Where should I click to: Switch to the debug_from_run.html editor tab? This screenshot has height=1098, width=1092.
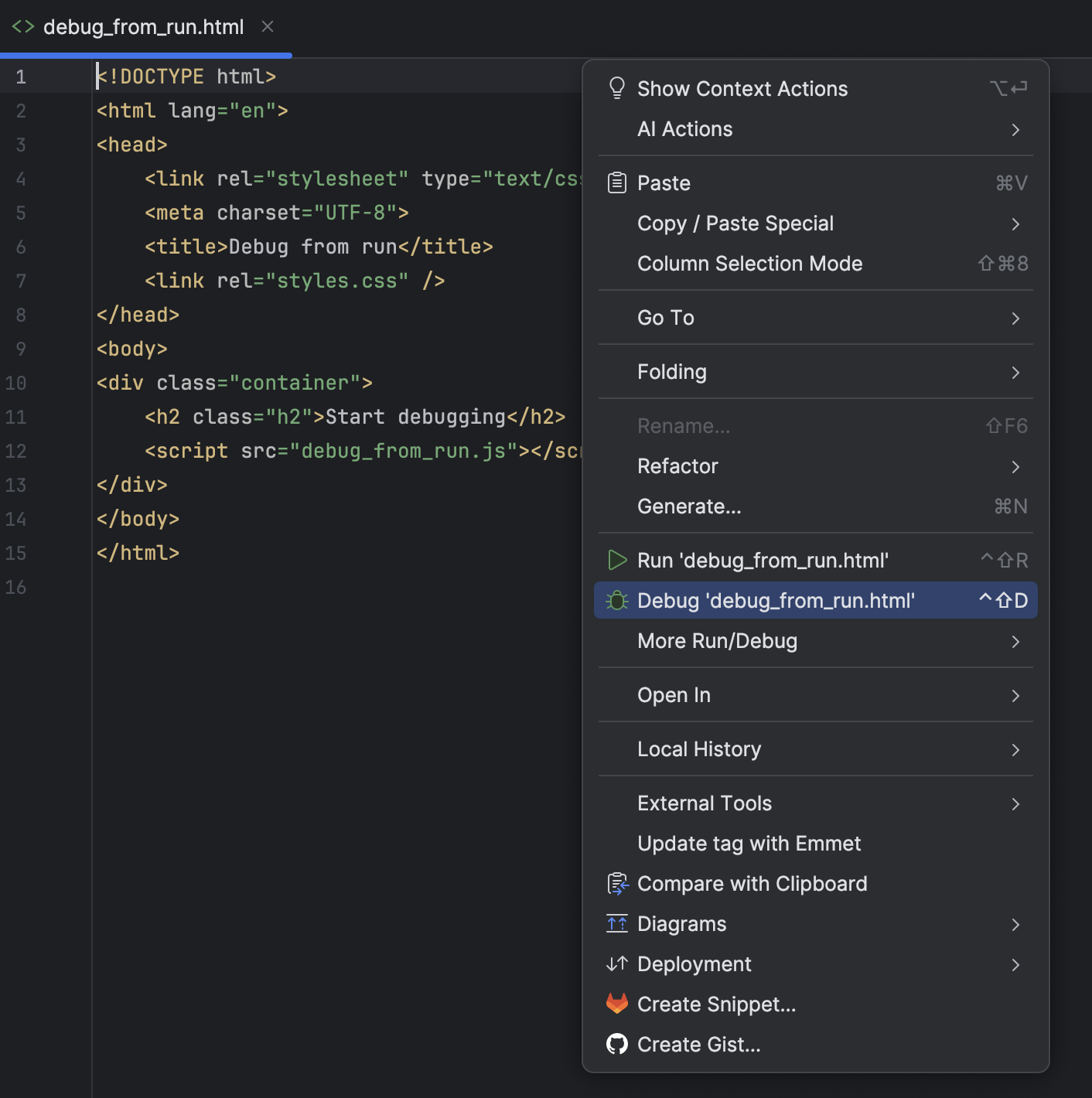click(144, 27)
